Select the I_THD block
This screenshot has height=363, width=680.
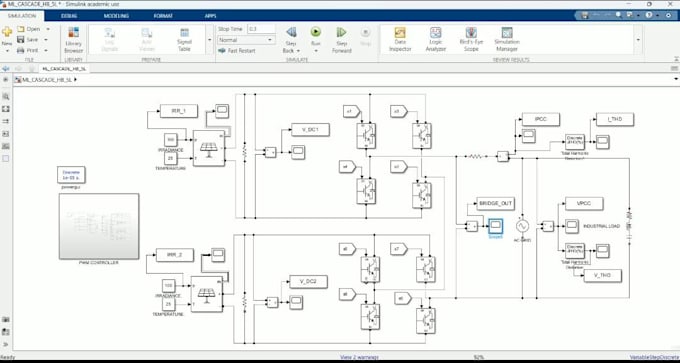pos(615,119)
